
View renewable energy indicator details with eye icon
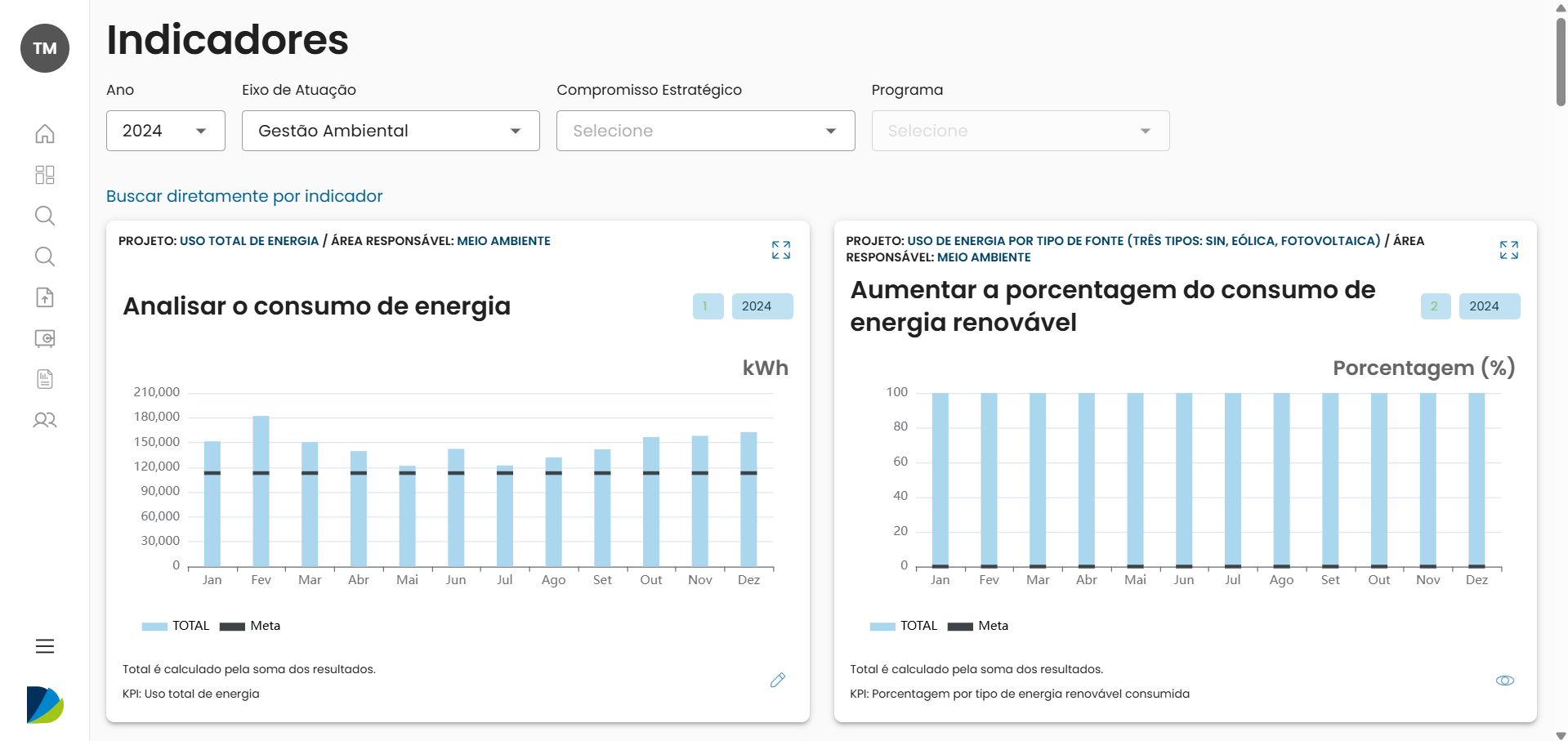(x=1505, y=681)
